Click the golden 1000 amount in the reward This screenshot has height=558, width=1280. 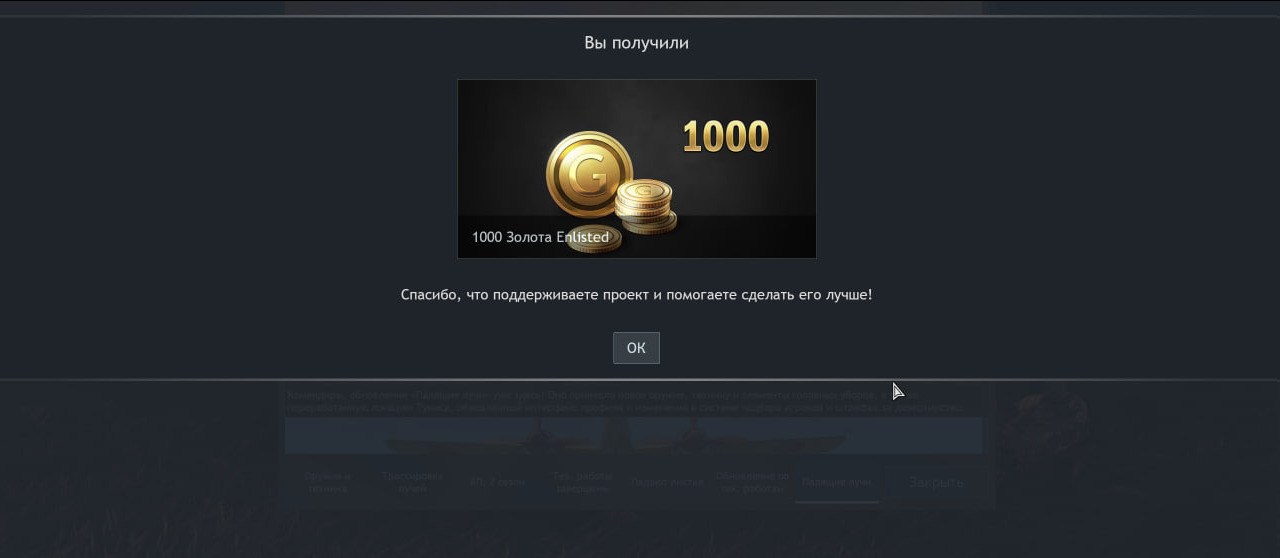726,137
